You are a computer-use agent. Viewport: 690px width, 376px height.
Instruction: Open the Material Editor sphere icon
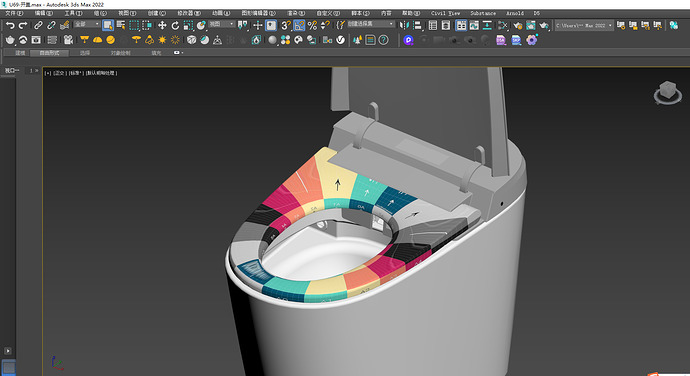pos(273,40)
